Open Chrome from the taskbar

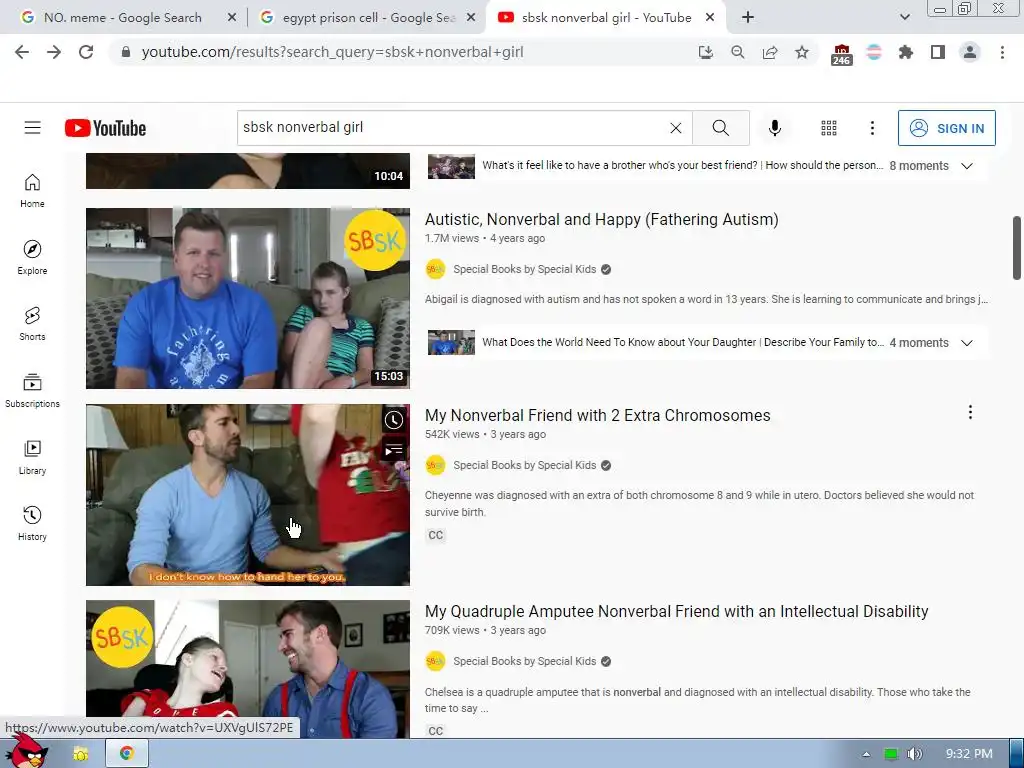click(127, 754)
